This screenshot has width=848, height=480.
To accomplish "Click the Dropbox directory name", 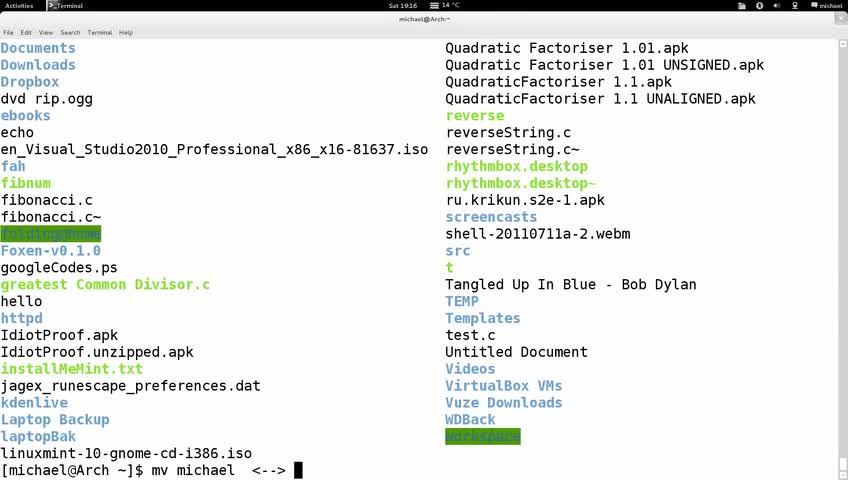I will (x=30, y=82).
